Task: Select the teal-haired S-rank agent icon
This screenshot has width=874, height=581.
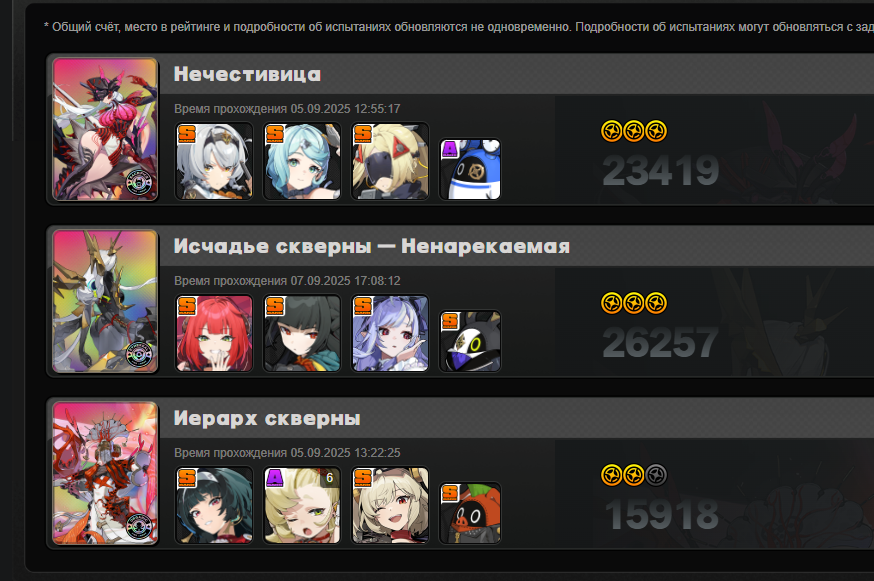Action: click(x=302, y=161)
